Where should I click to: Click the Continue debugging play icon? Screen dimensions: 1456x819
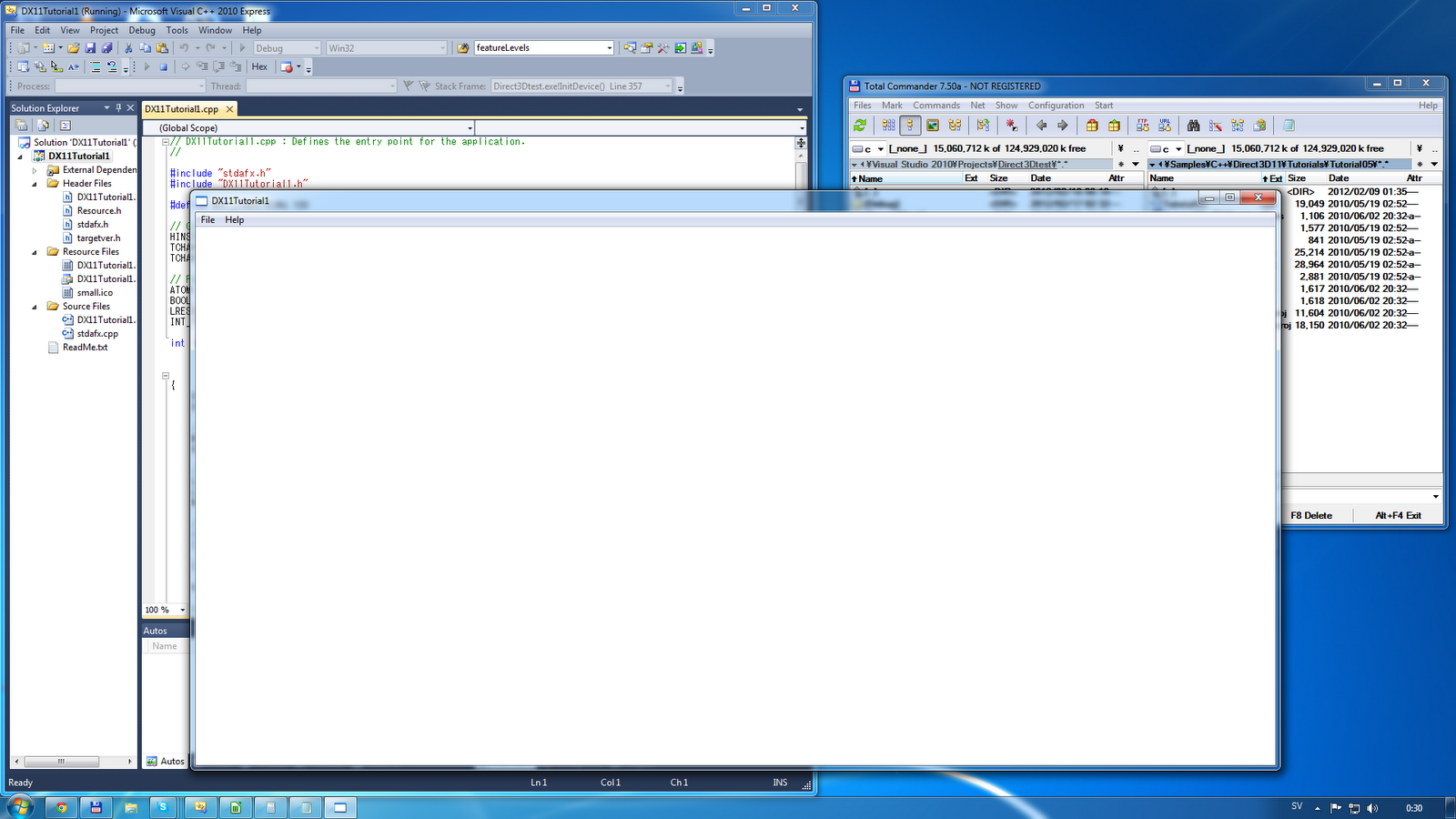[147, 66]
